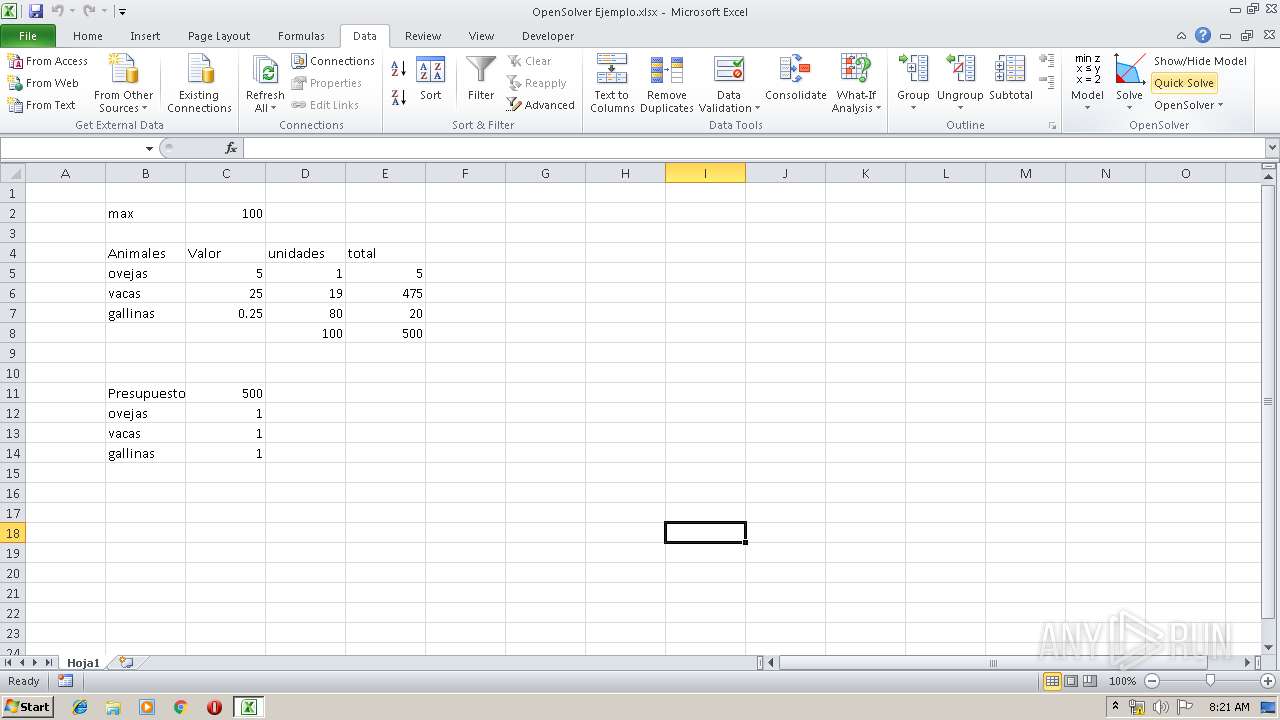Open Internet Explorer from taskbar
The image size is (1280, 720).
point(80,707)
